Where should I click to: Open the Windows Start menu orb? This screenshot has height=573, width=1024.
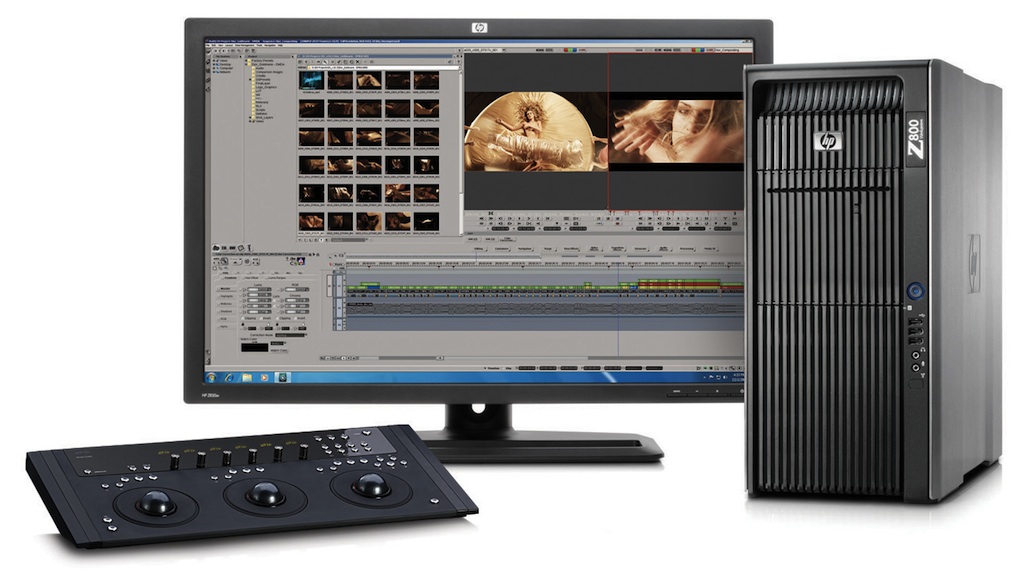coord(212,377)
